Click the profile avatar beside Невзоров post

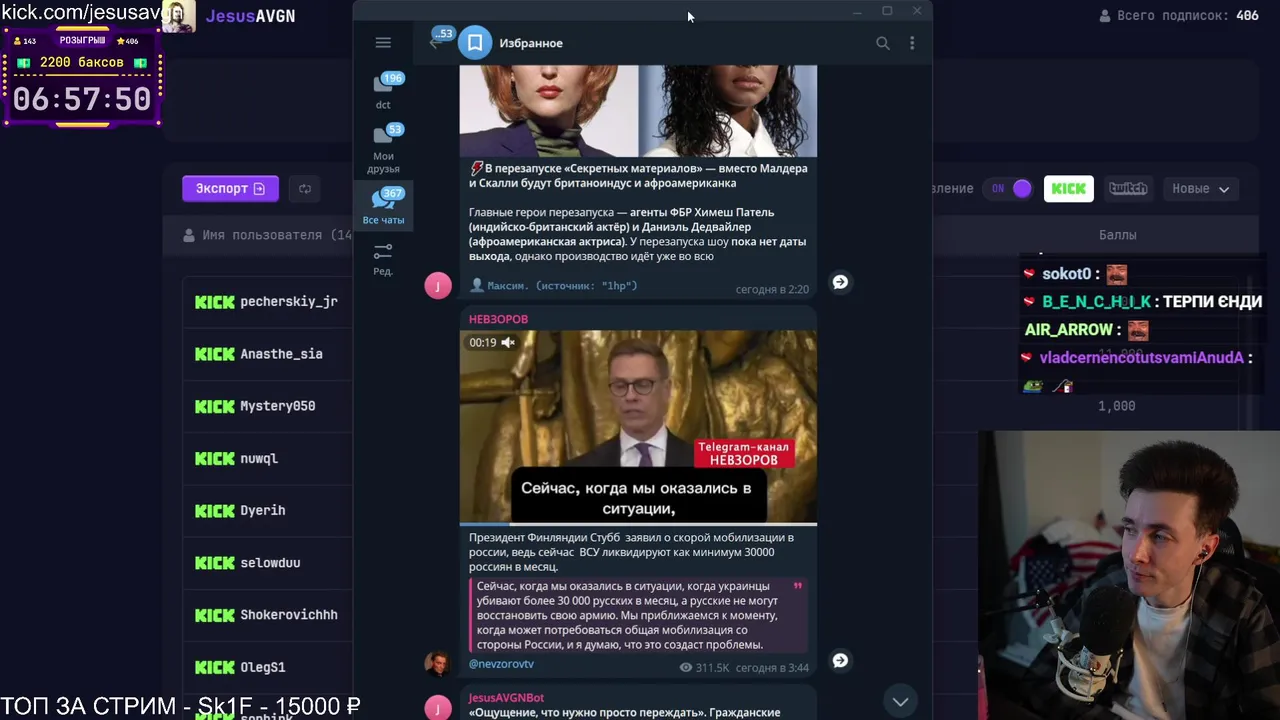437,663
